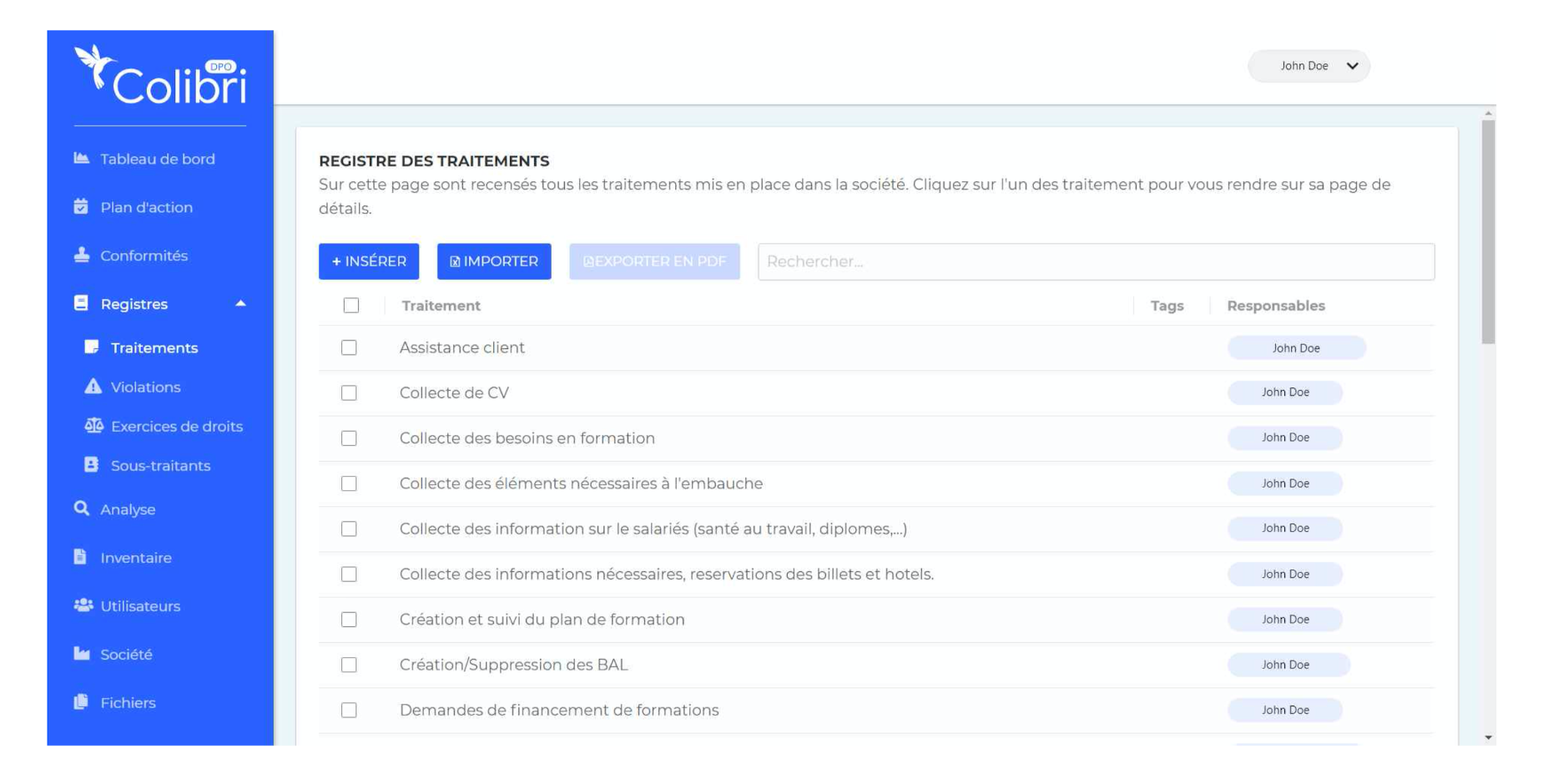Screen dimensions: 1568x769
Task: Click John Doe badge in Collecte de CV row
Action: [1285, 392]
